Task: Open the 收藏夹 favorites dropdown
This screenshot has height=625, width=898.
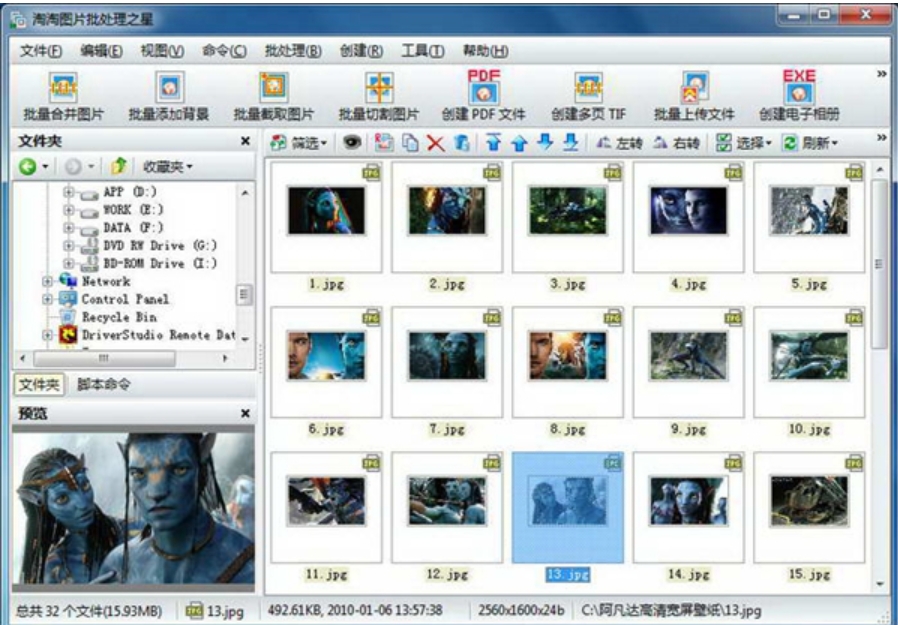Action: [x=167, y=167]
